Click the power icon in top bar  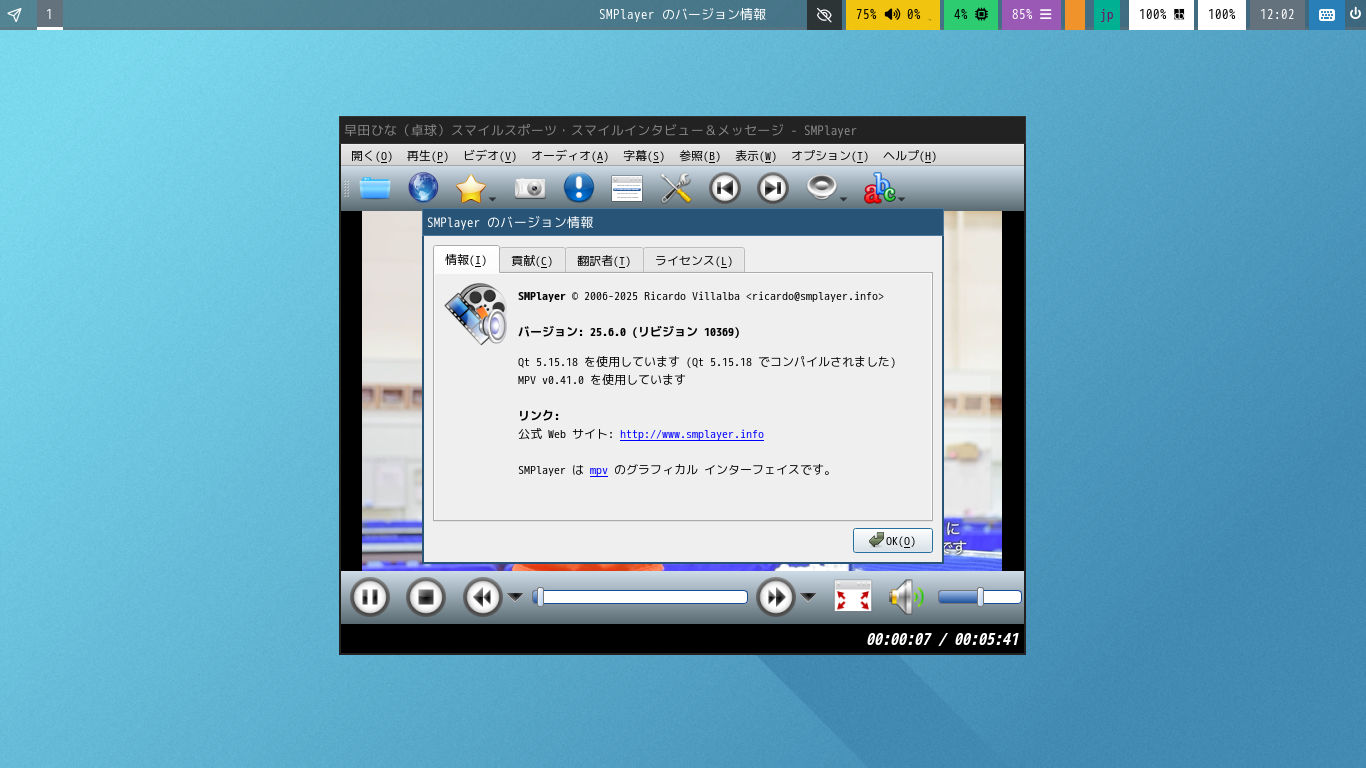tap(1356, 15)
